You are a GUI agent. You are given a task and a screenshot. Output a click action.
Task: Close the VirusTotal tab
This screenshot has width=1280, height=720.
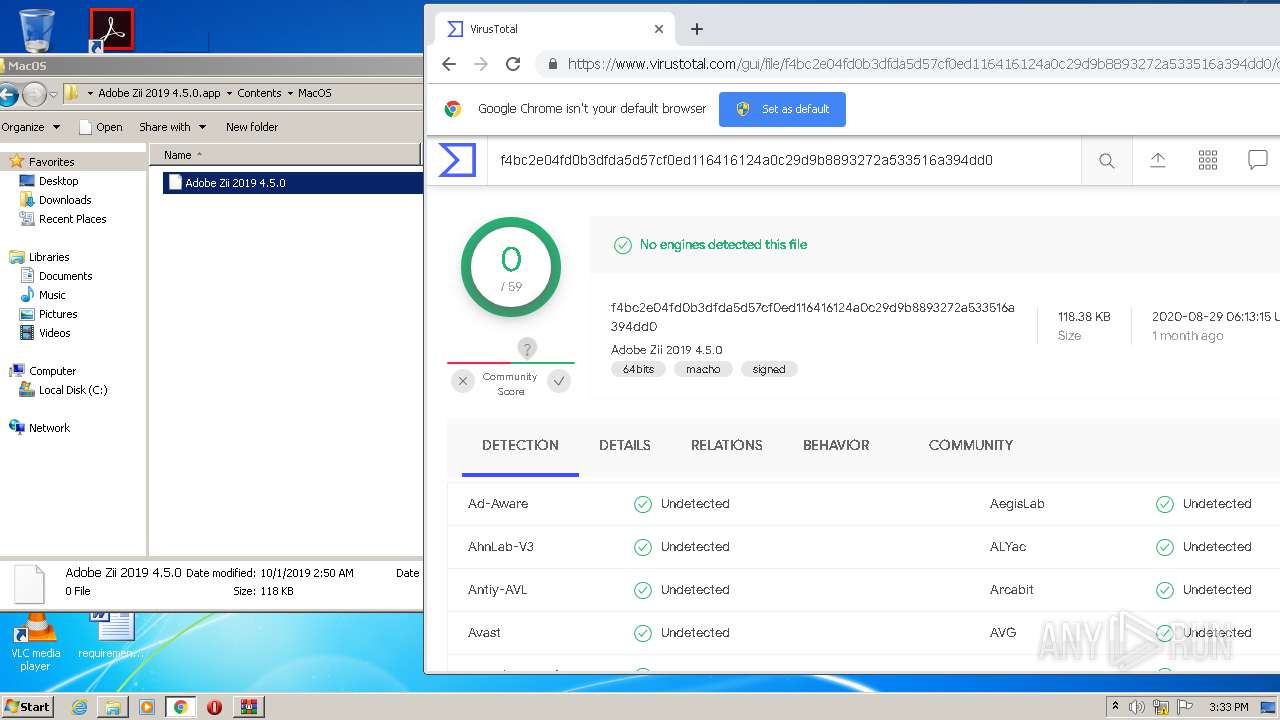(659, 29)
